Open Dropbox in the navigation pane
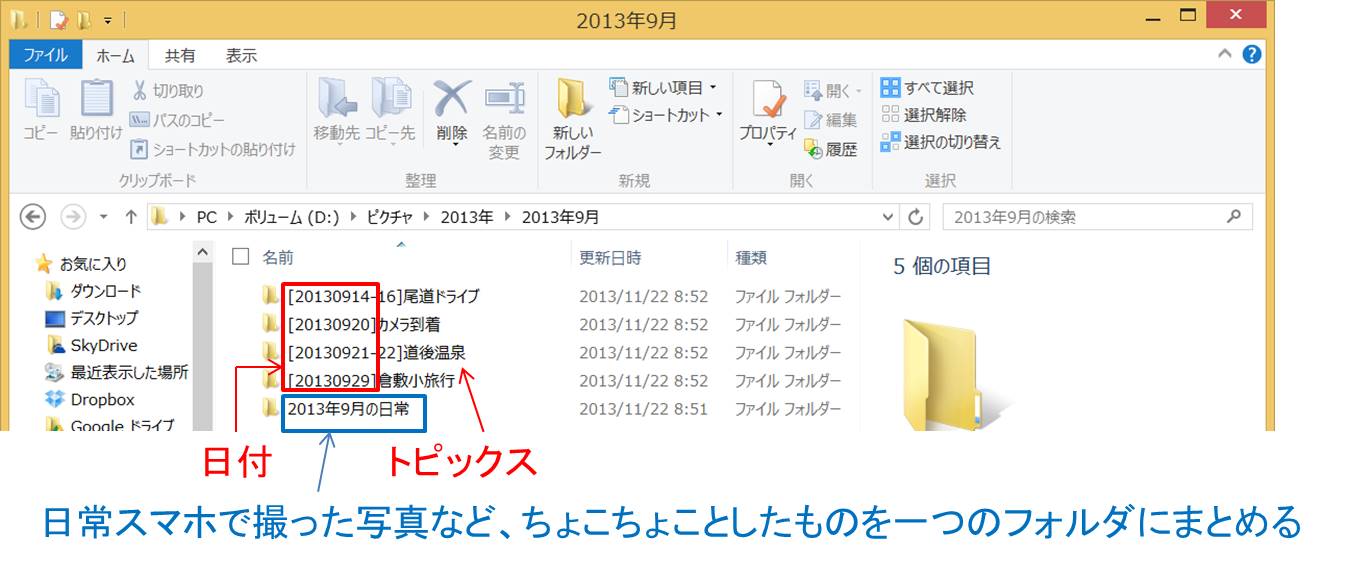 coord(90,399)
